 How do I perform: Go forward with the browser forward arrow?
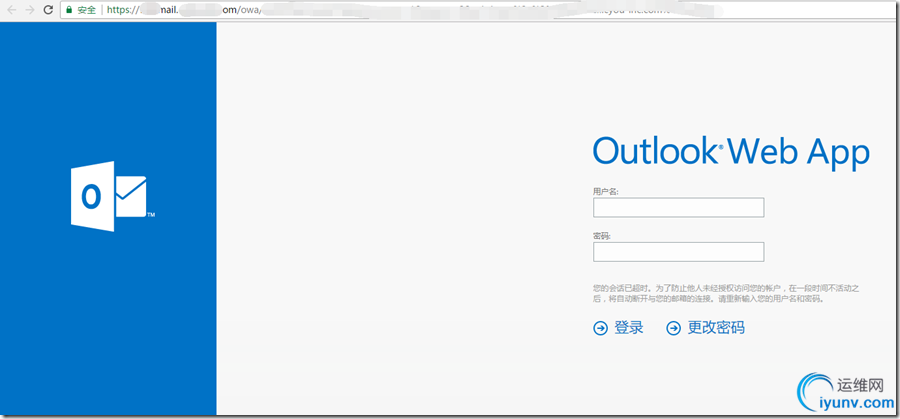pos(30,9)
